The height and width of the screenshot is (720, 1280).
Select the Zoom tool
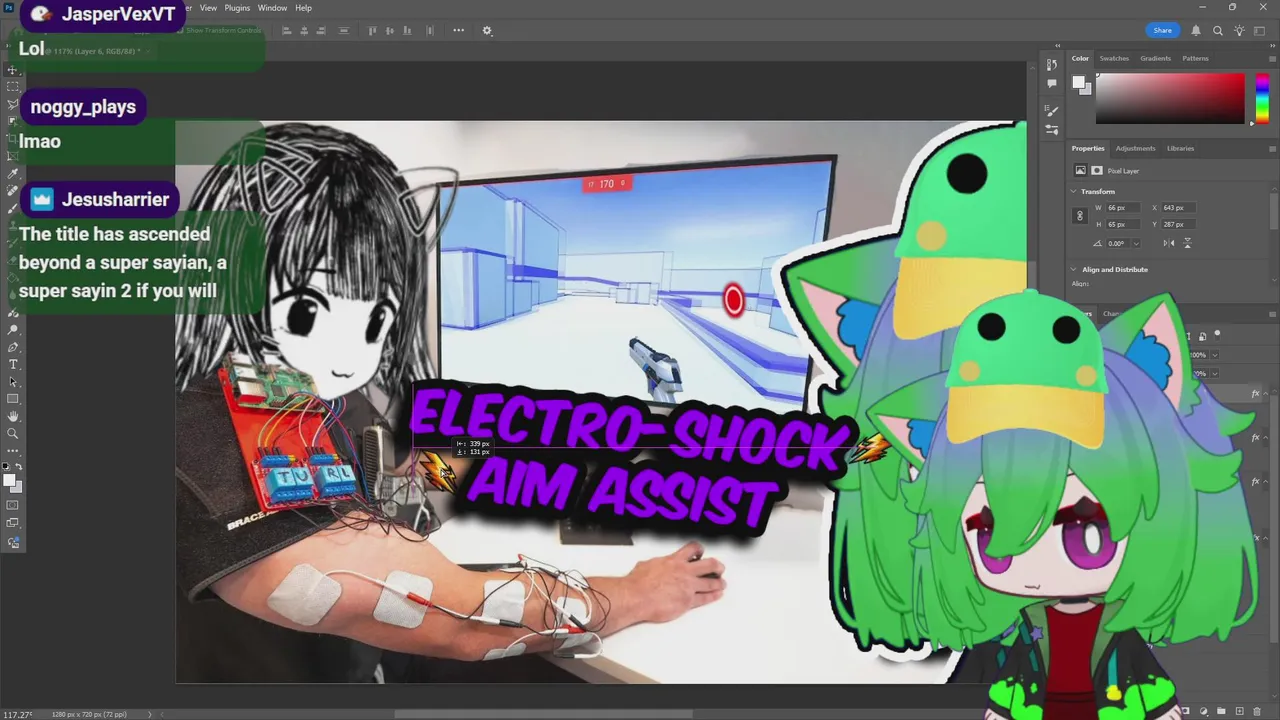coord(13,433)
